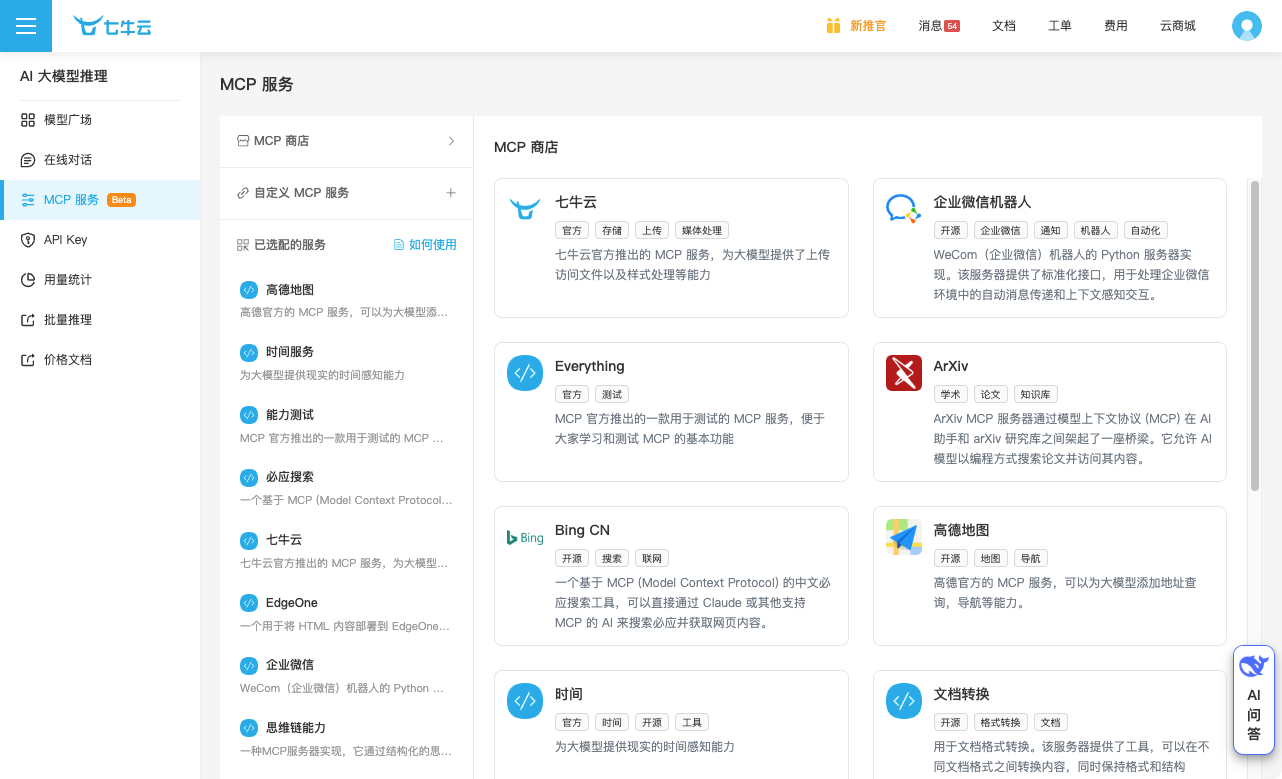1282x779 pixels.
Task: Open 批量推理 in the sidebar
Action: click(100, 320)
